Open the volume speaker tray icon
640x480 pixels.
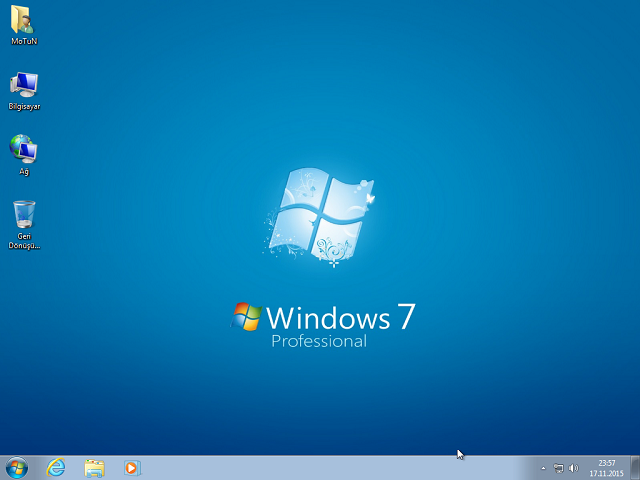tap(573, 468)
